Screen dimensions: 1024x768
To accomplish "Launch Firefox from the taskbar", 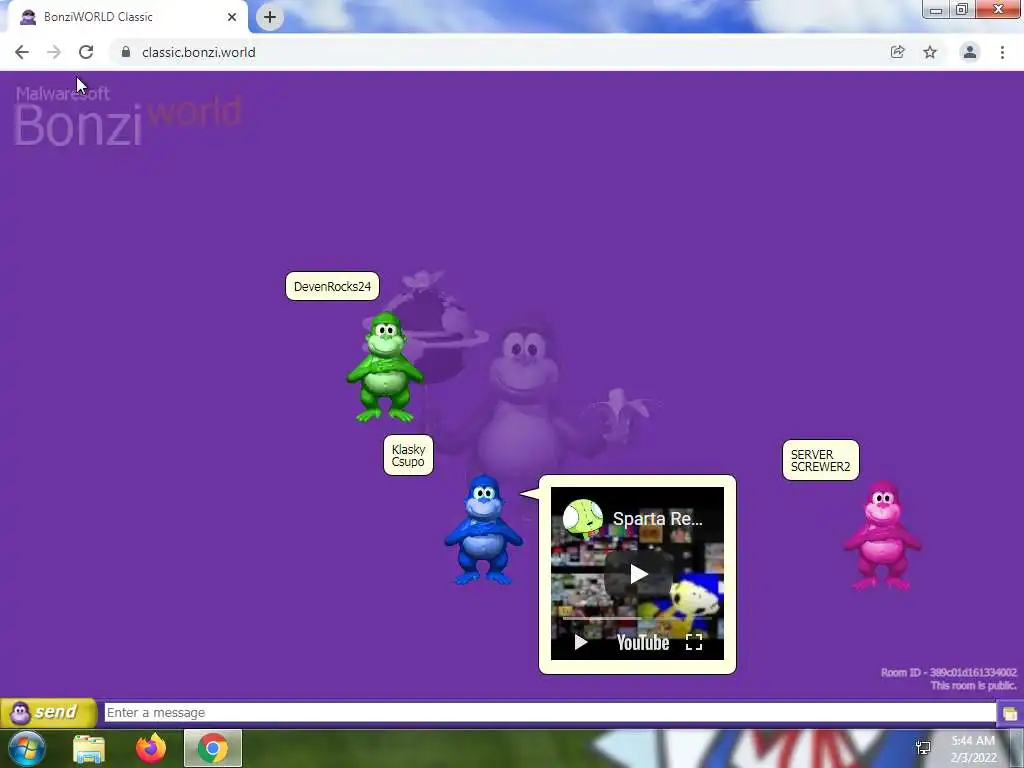I will coord(151,748).
